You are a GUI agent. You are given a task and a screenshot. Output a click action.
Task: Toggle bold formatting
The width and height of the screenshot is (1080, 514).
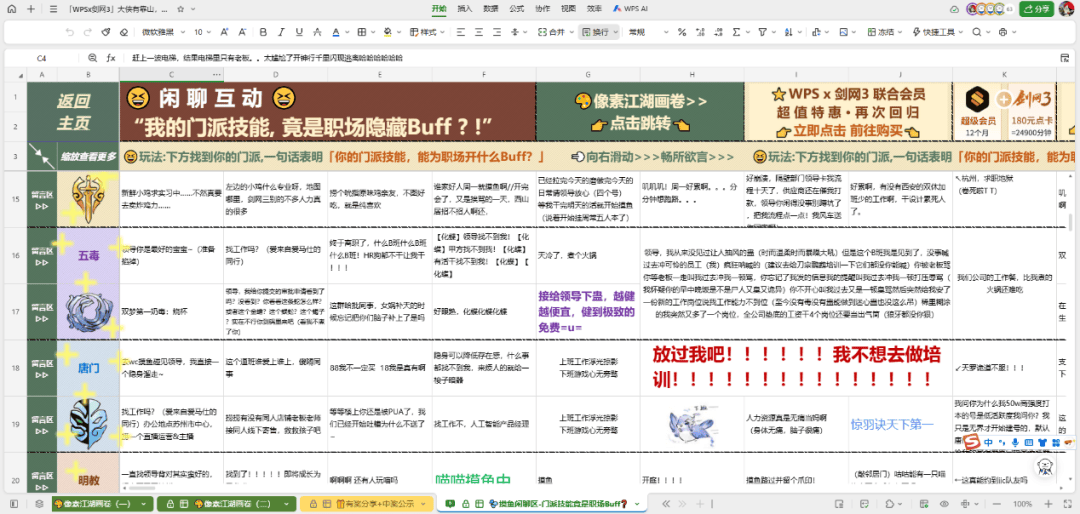[263, 32]
